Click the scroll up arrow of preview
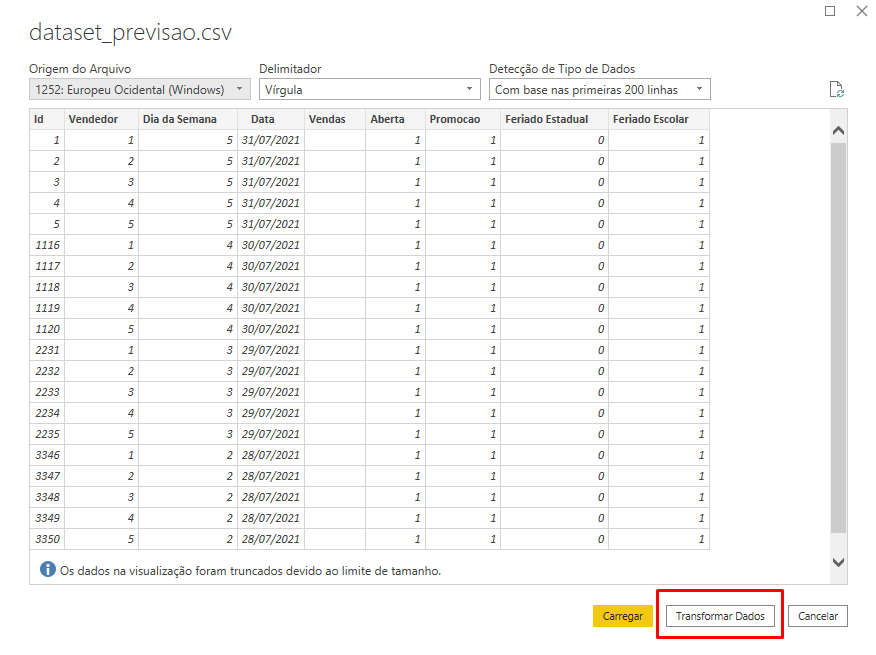Viewport: 876px width, 655px height. point(838,131)
